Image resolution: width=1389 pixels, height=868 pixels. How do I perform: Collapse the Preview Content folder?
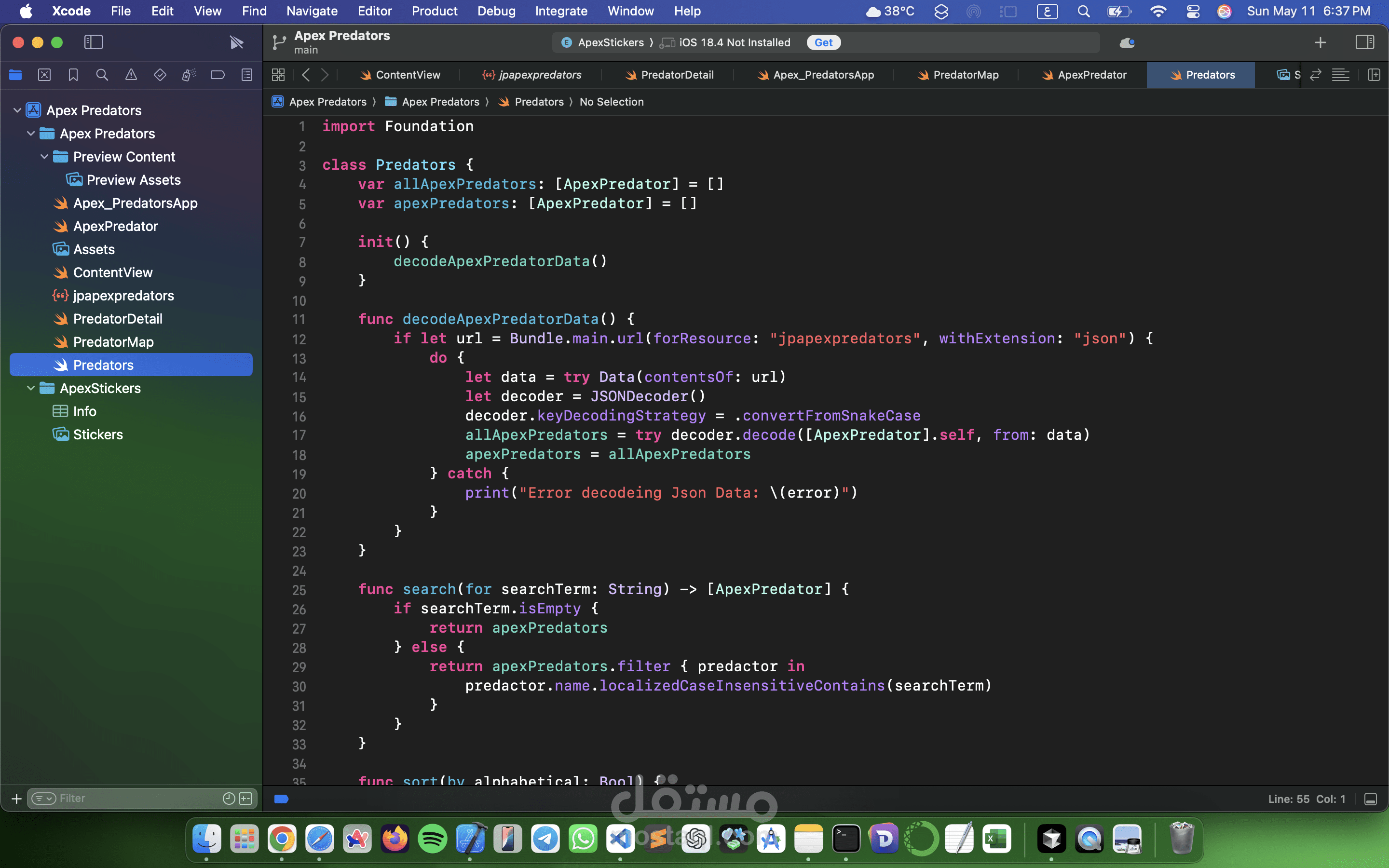tap(44, 157)
